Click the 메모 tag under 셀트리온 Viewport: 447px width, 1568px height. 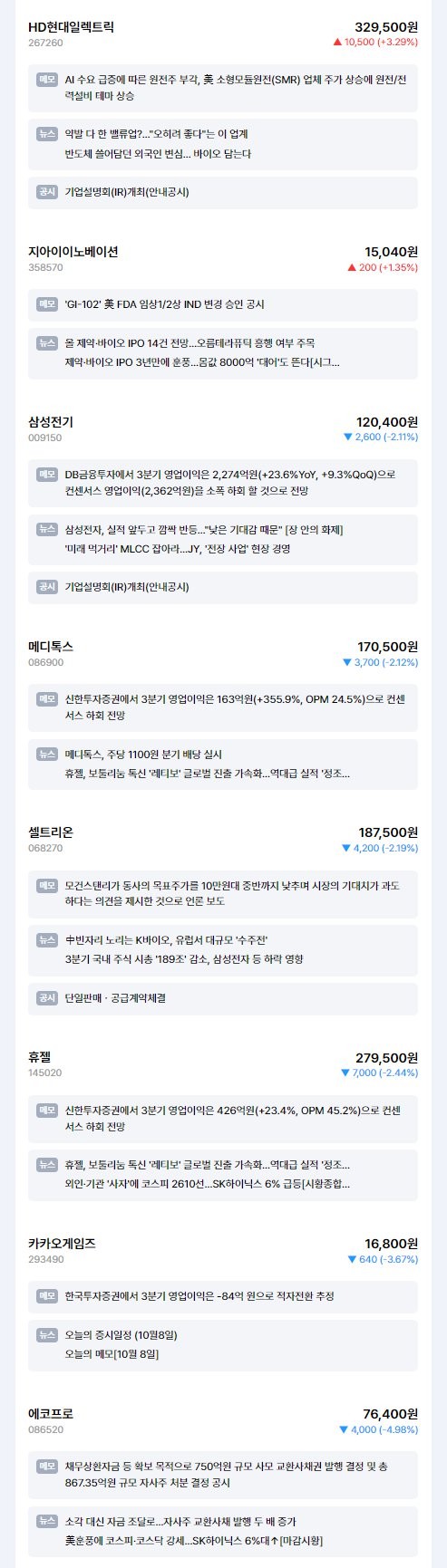point(47,885)
